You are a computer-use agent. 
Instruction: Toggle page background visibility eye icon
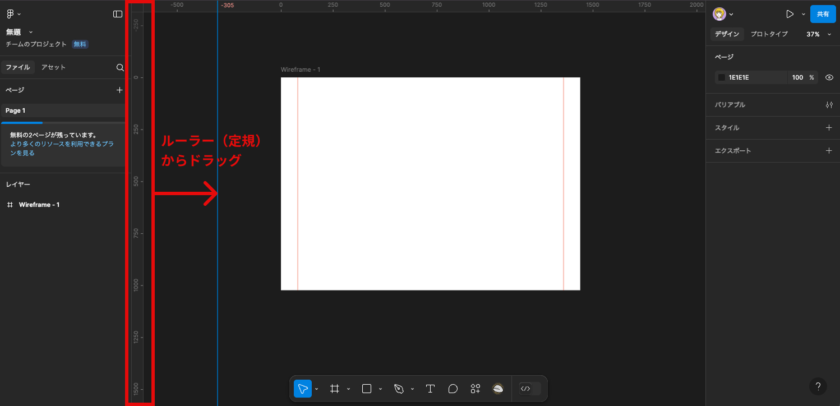point(829,77)
